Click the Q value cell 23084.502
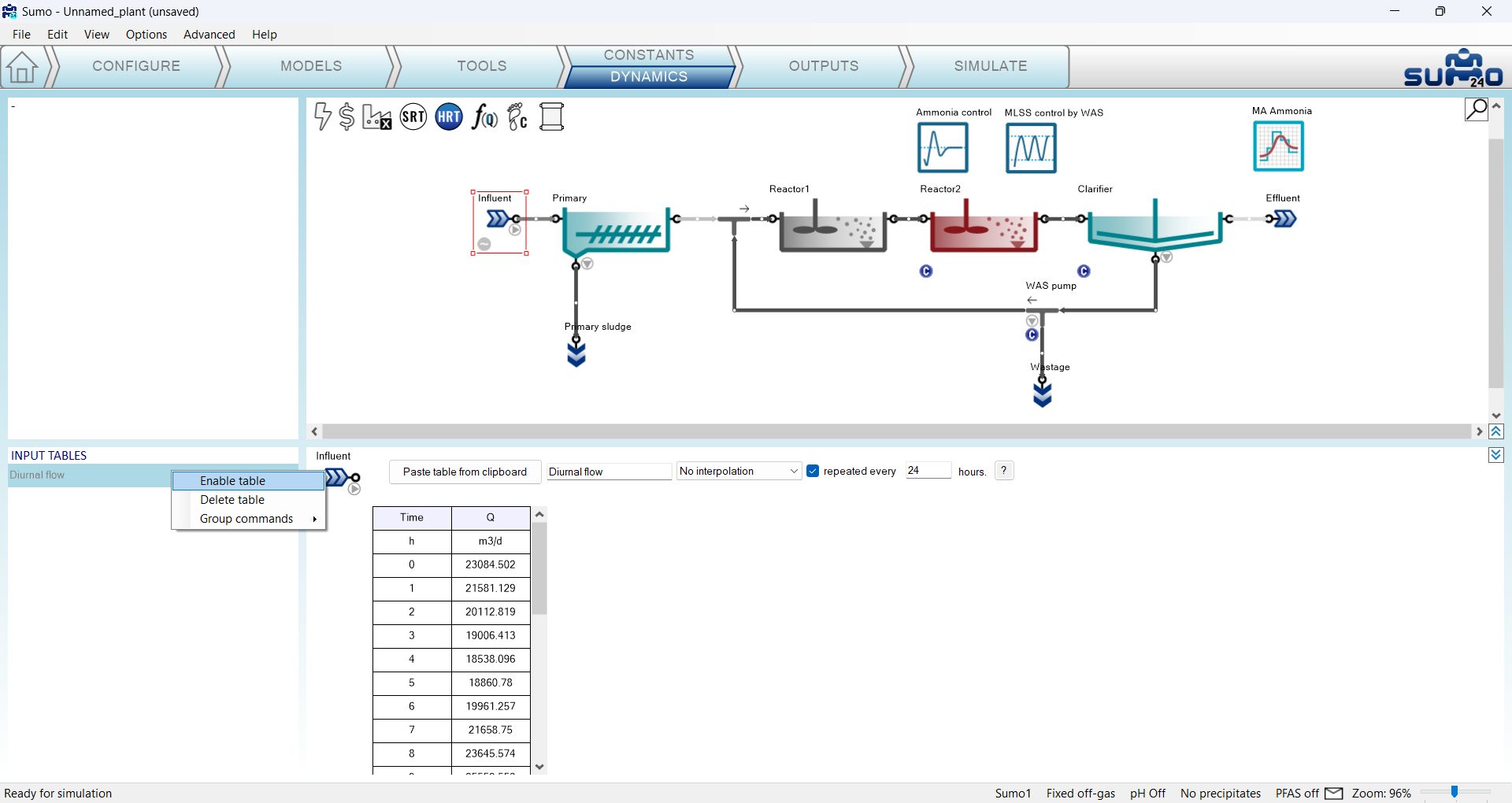The image size is (1512, 803). pos(491,564)
